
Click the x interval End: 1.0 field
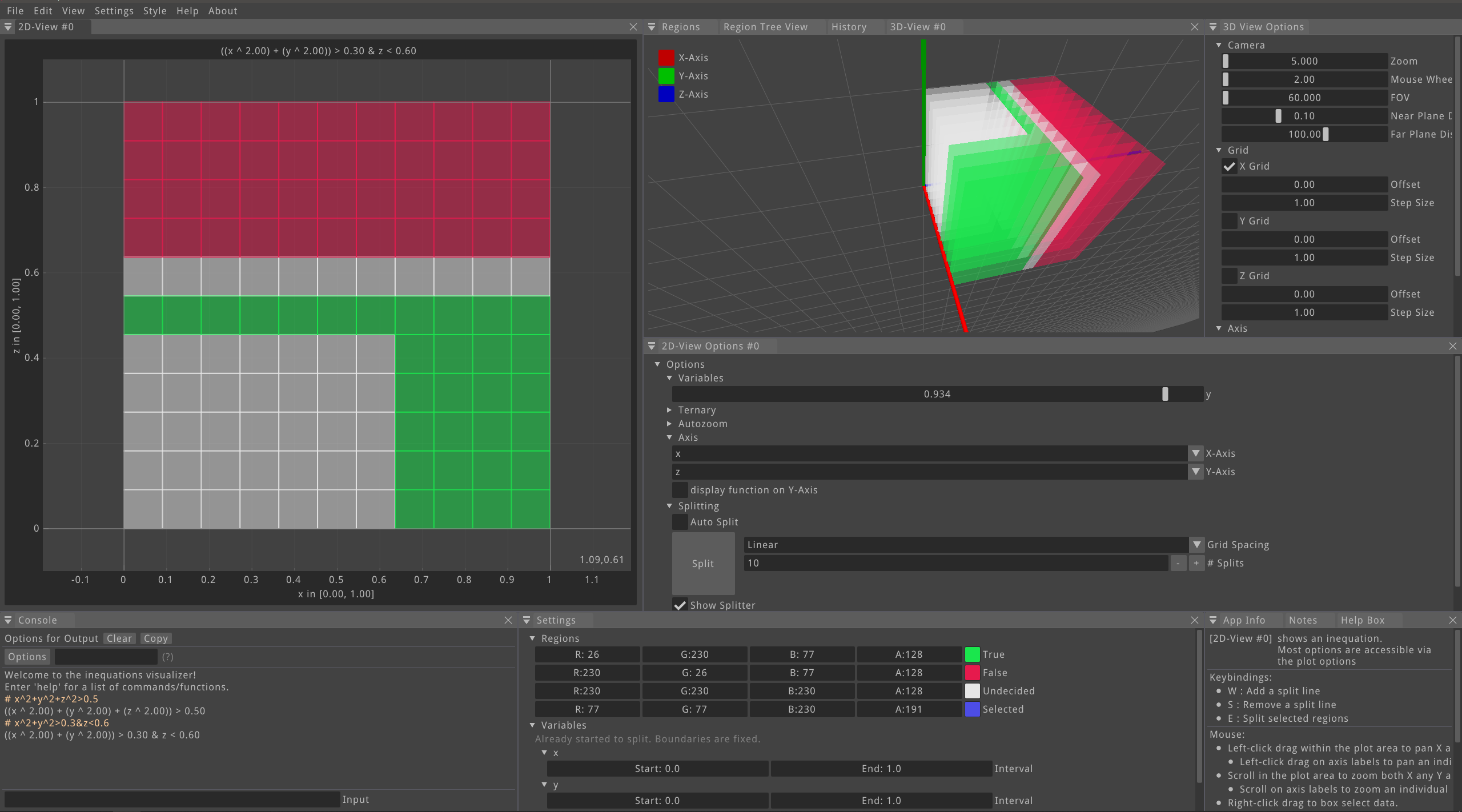[x=881, y=769]
